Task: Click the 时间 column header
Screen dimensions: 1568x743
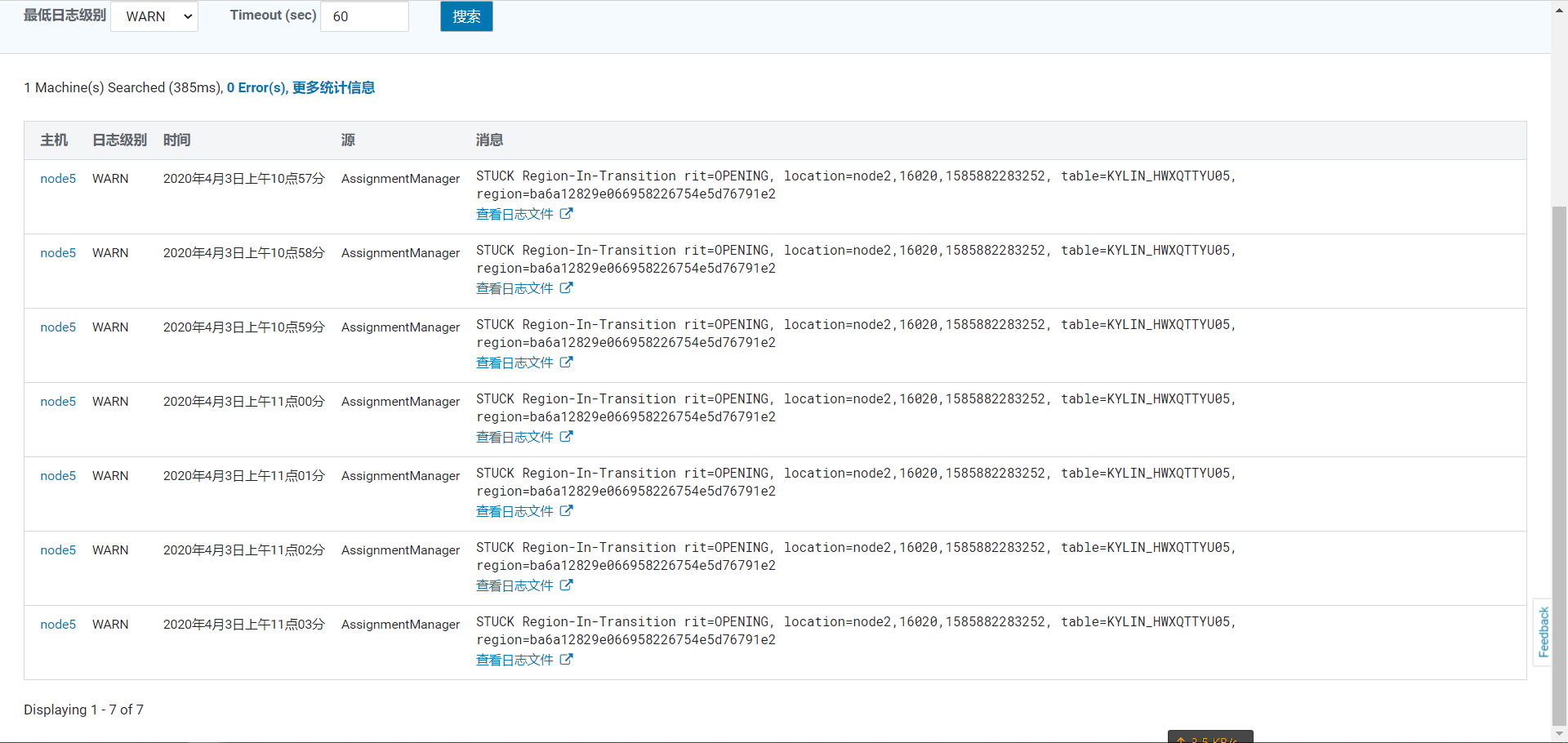Action: [176, 140]
